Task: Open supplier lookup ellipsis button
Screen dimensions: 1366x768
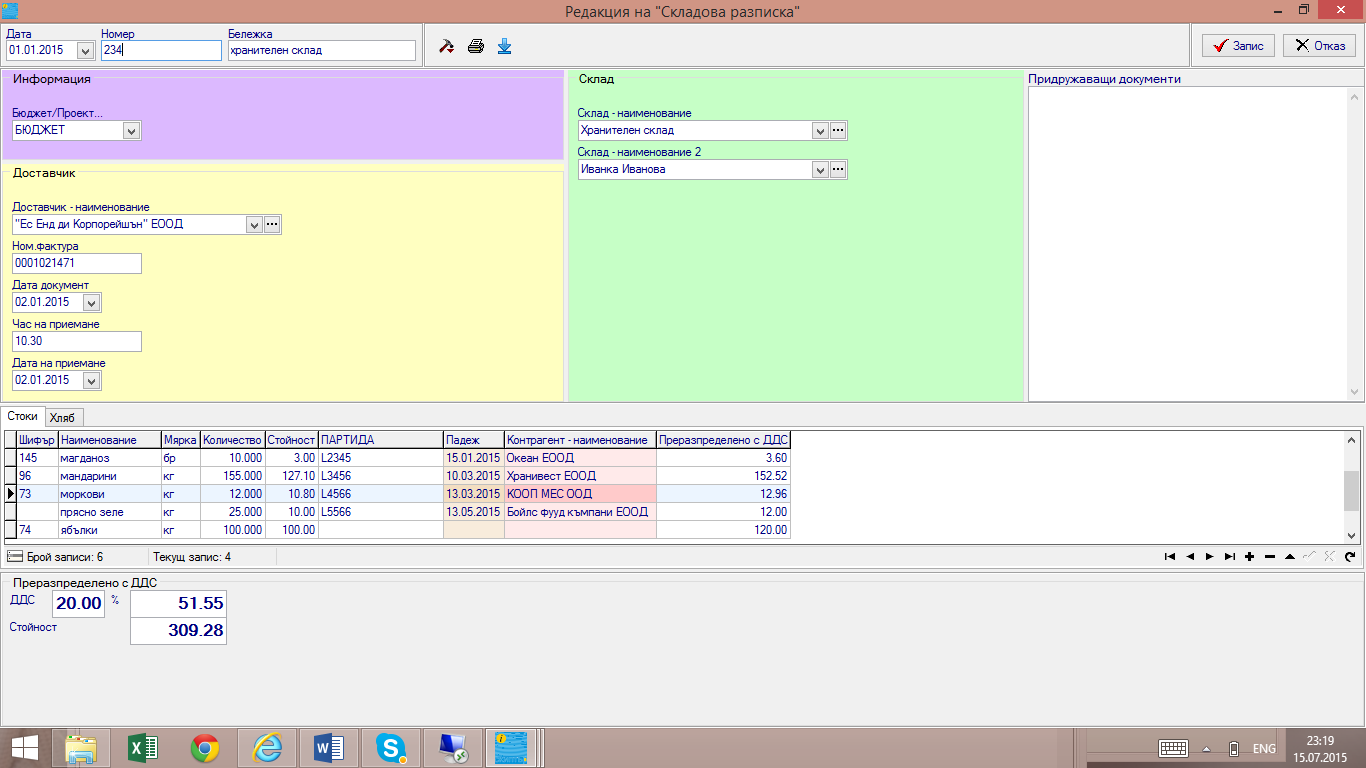Action: pos(272,225)
